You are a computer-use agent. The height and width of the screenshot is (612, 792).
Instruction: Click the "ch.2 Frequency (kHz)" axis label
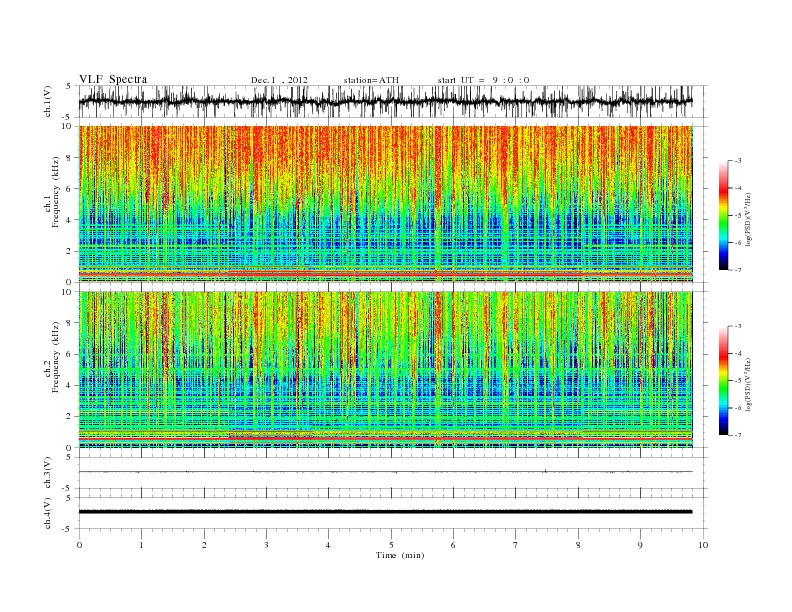(x=52, y=356)
